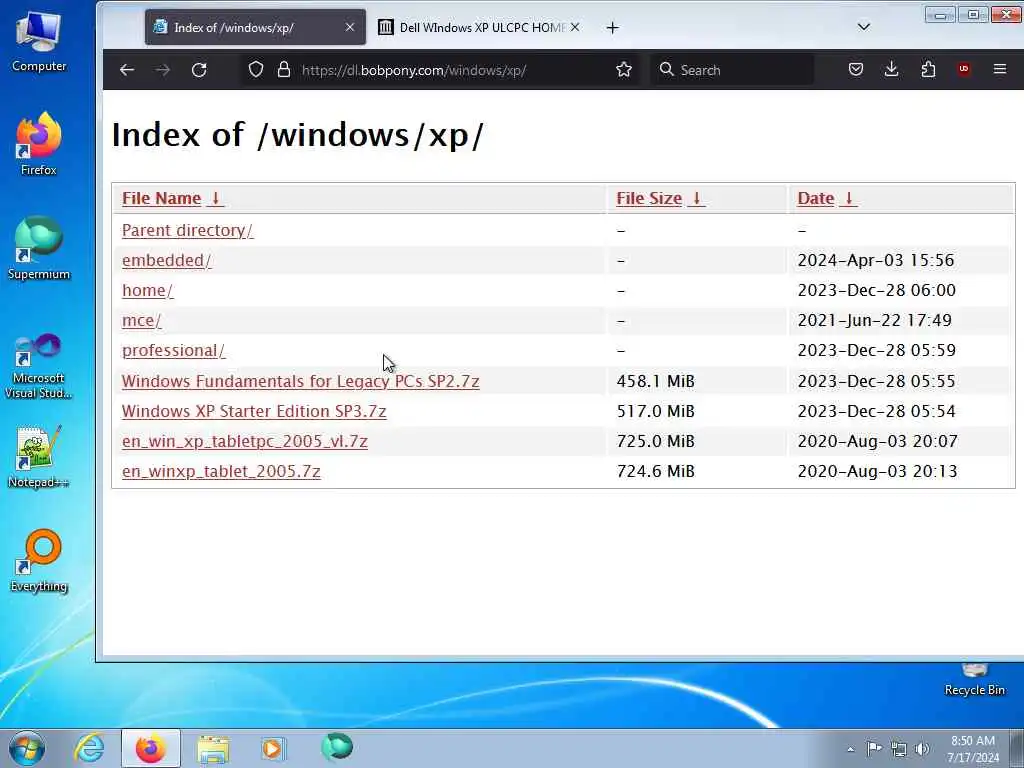Image resolution: width=1024 pixels, height=768 pixels.
Task: Download en_winxp_tablet_2005.7z
Action: pos(221,472)
